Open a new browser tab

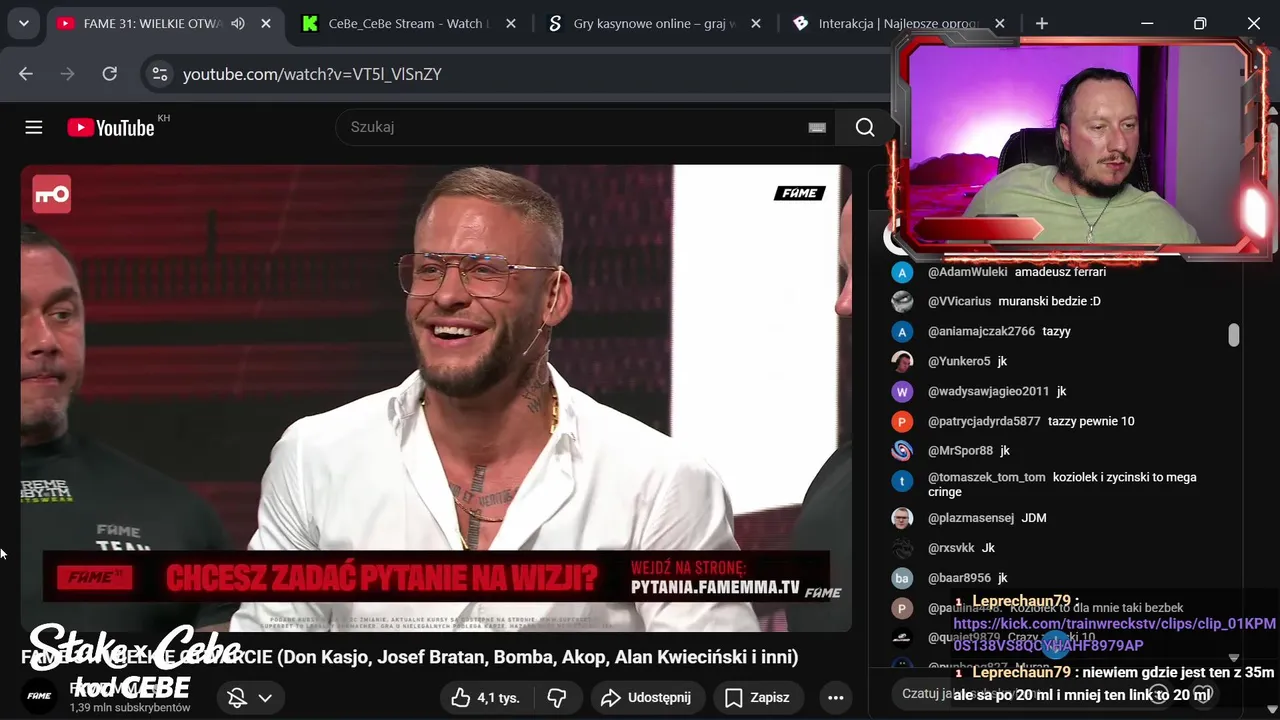click(x=1042, y=23)
